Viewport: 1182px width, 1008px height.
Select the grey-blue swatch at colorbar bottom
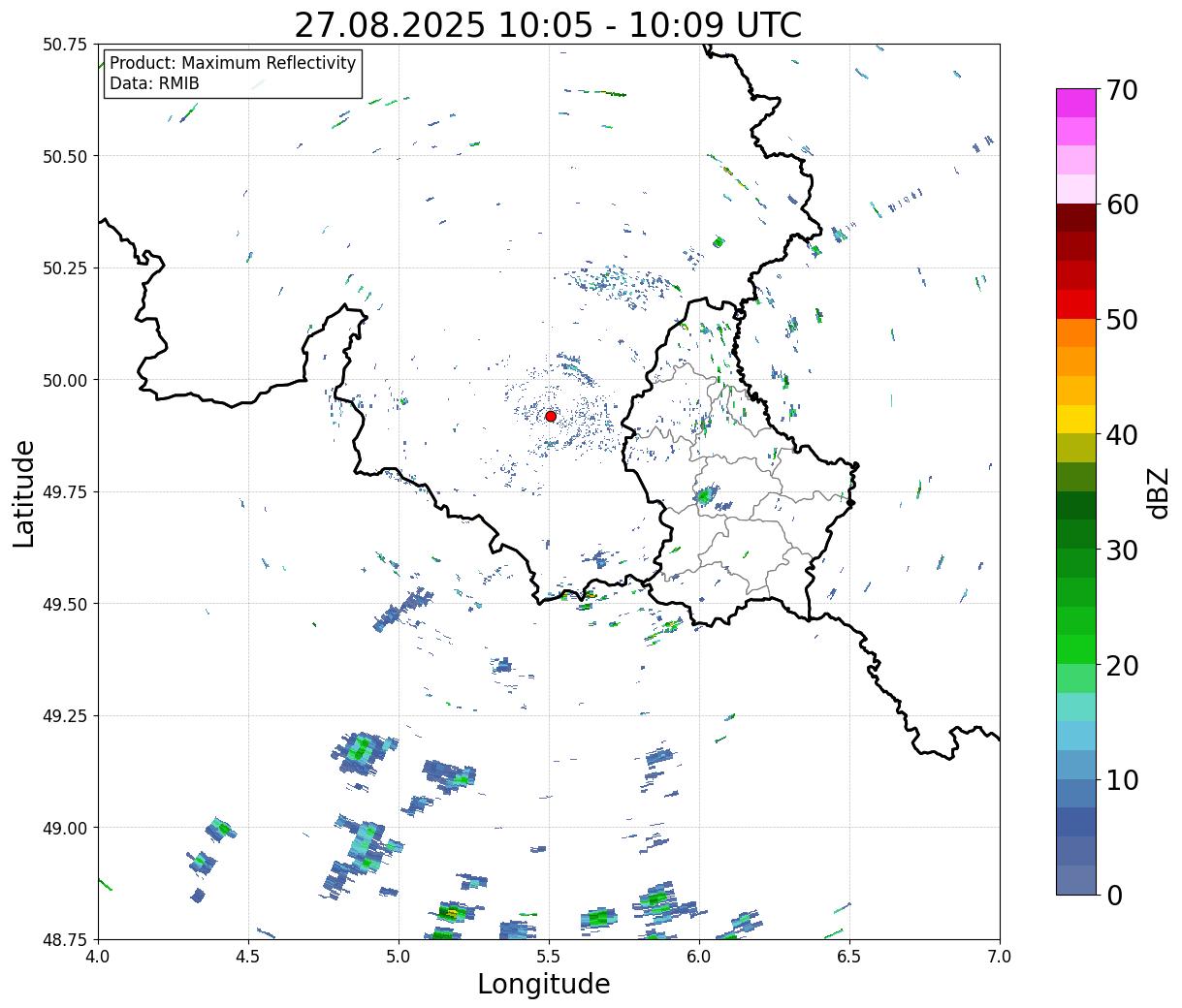tap(1076, 880)
